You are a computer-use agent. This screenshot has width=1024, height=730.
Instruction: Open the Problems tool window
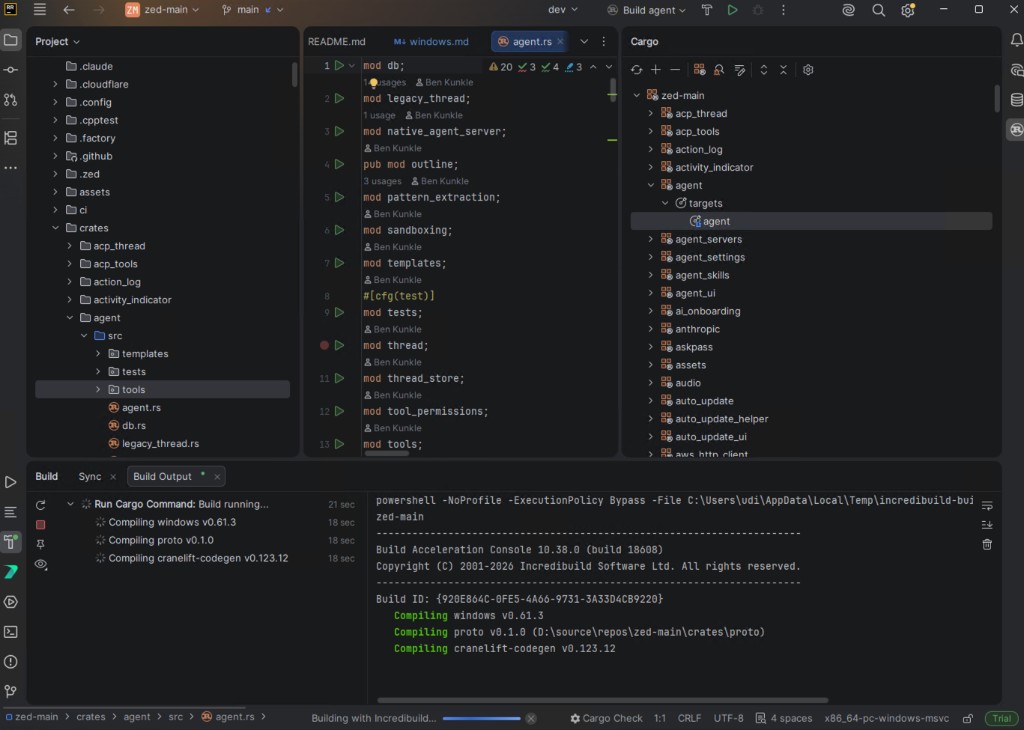tap(10, 661)
